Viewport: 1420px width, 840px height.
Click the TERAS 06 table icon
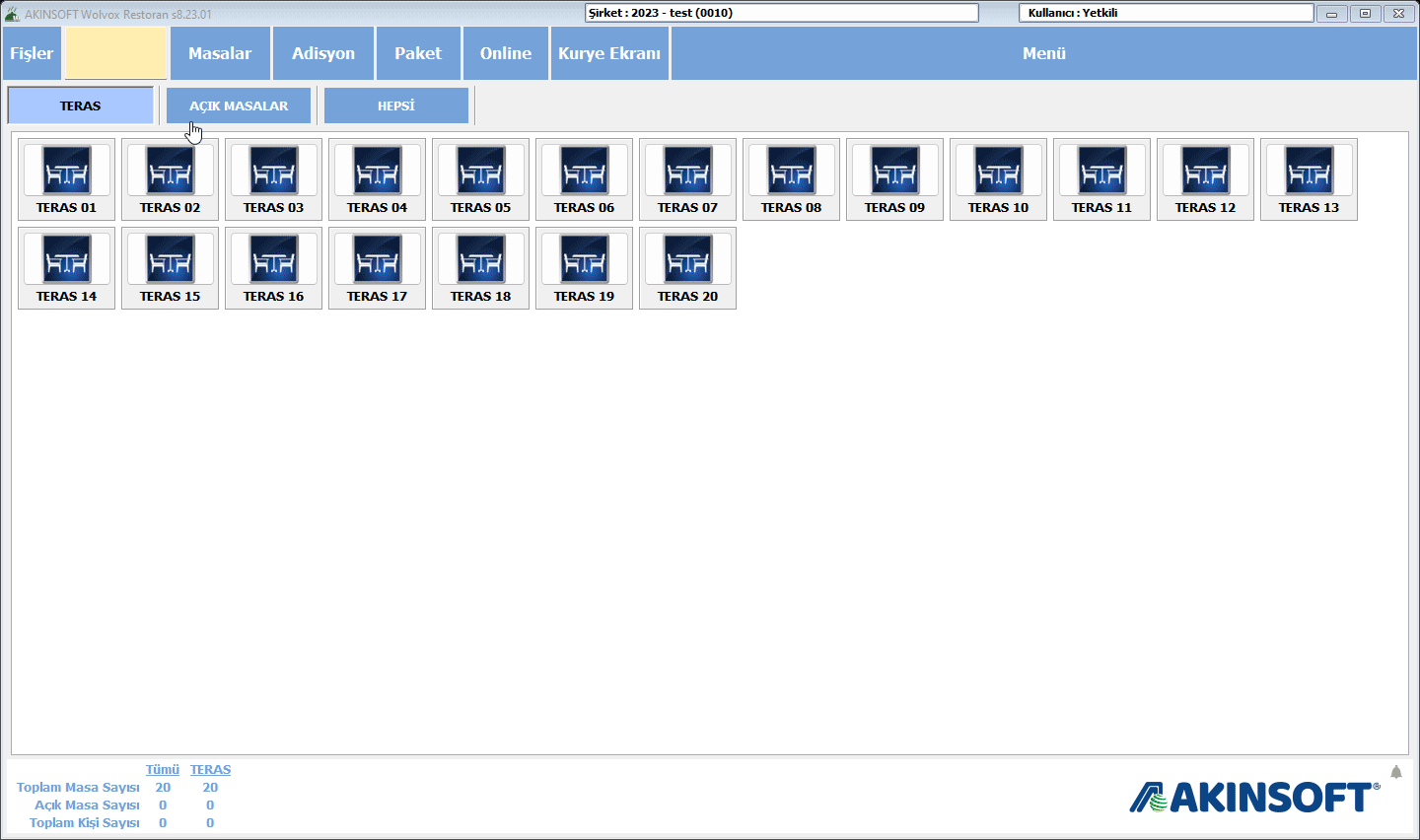pos(584,179)
